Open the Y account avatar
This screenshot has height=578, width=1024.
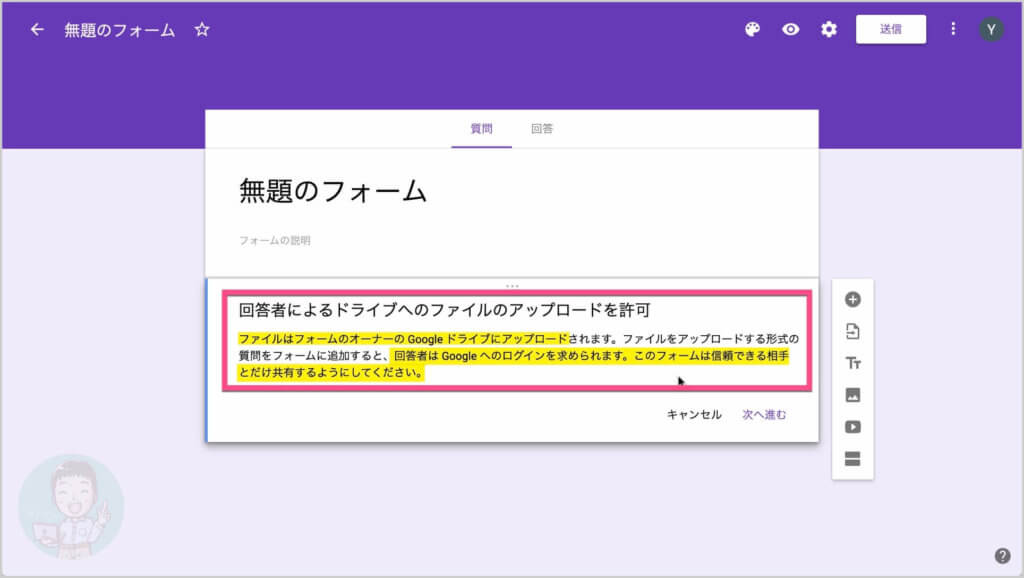pos(991,30)
